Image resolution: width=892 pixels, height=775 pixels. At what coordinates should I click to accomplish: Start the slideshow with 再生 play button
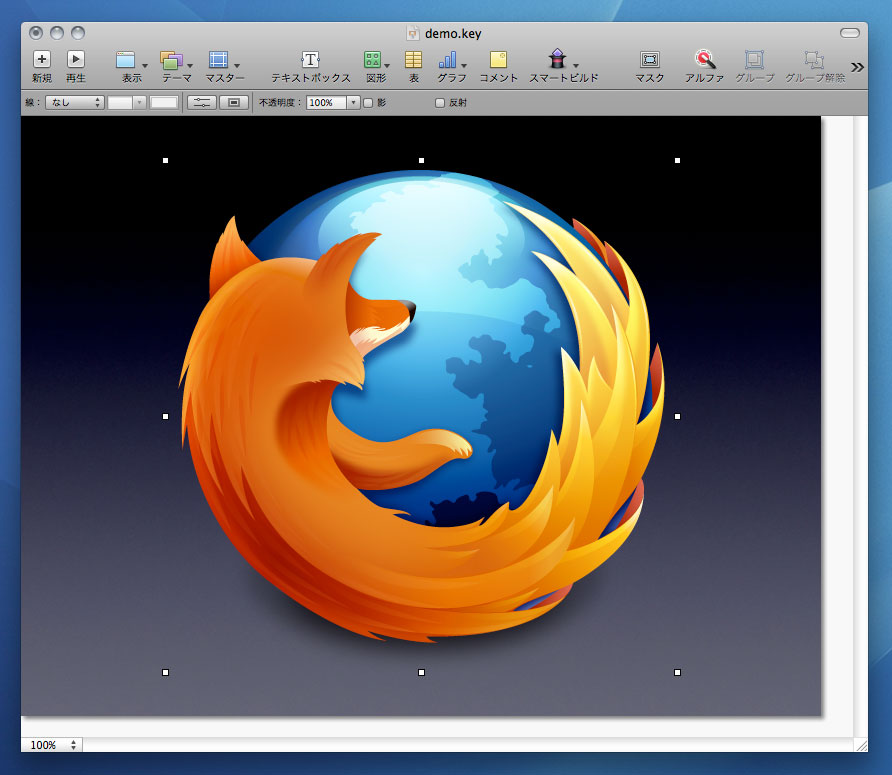point(76,60)
